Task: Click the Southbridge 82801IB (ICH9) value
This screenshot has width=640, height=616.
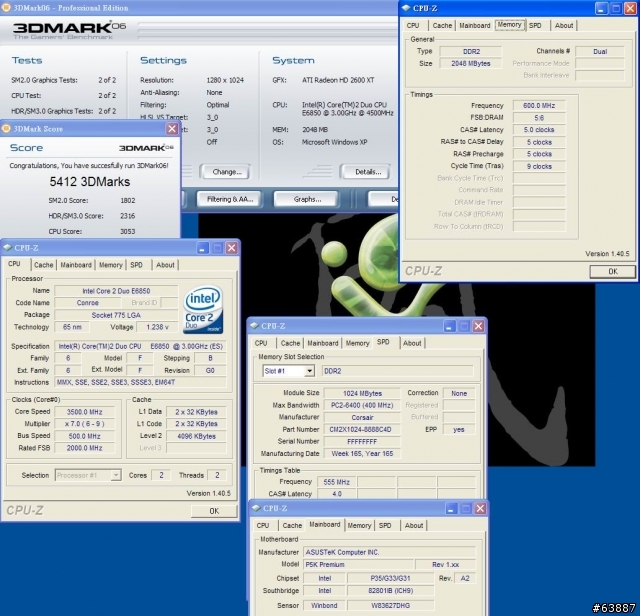Action: (x=390, y=590)
